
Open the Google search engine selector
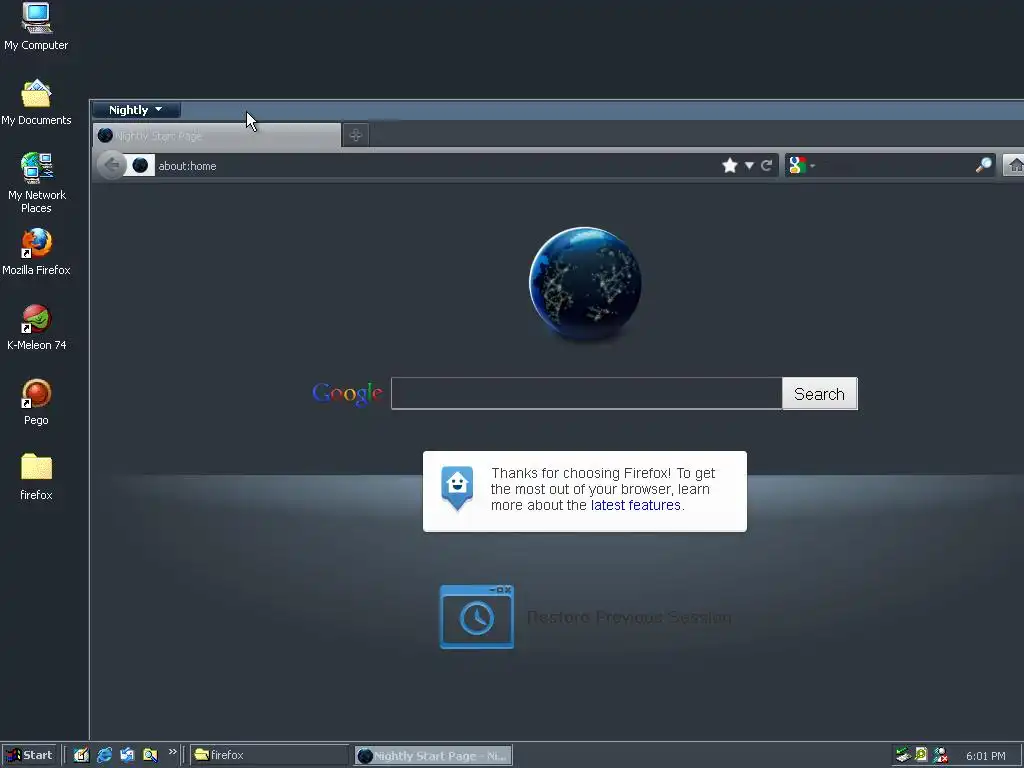pyautogui.click(x=801, y=166)
